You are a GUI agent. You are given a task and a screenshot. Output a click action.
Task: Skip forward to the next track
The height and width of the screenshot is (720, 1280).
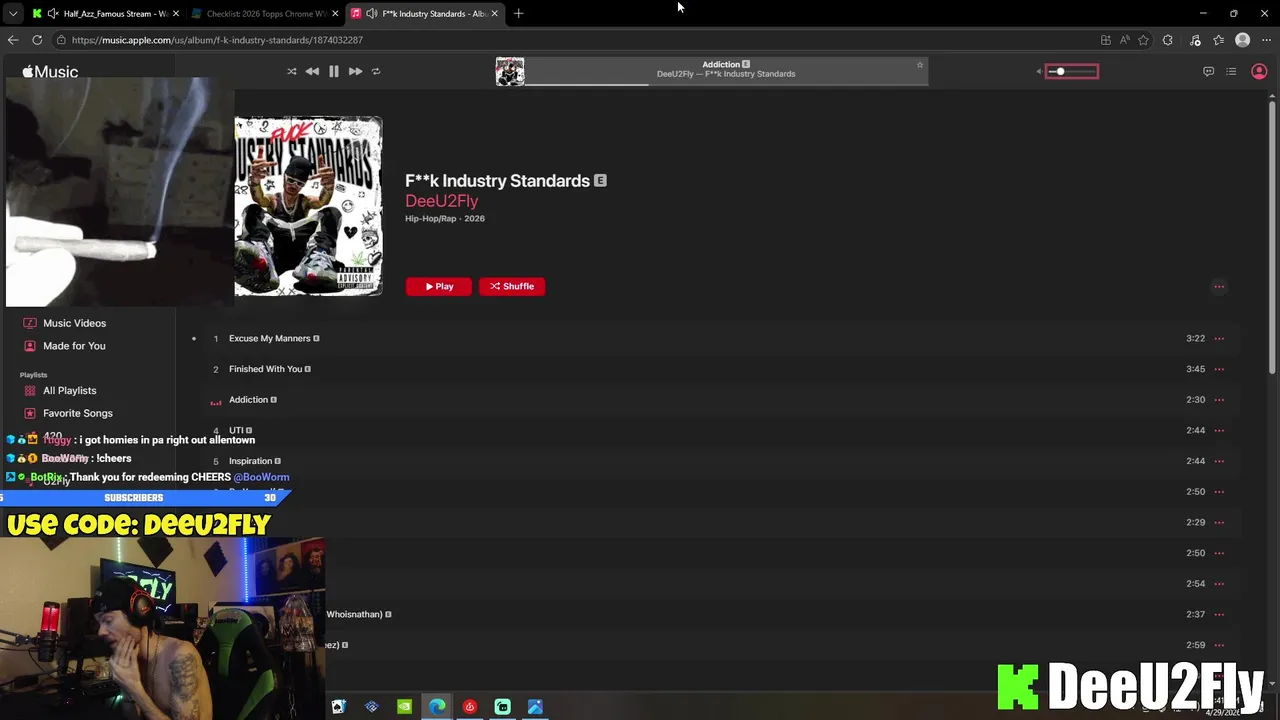[x=355, y=71]
